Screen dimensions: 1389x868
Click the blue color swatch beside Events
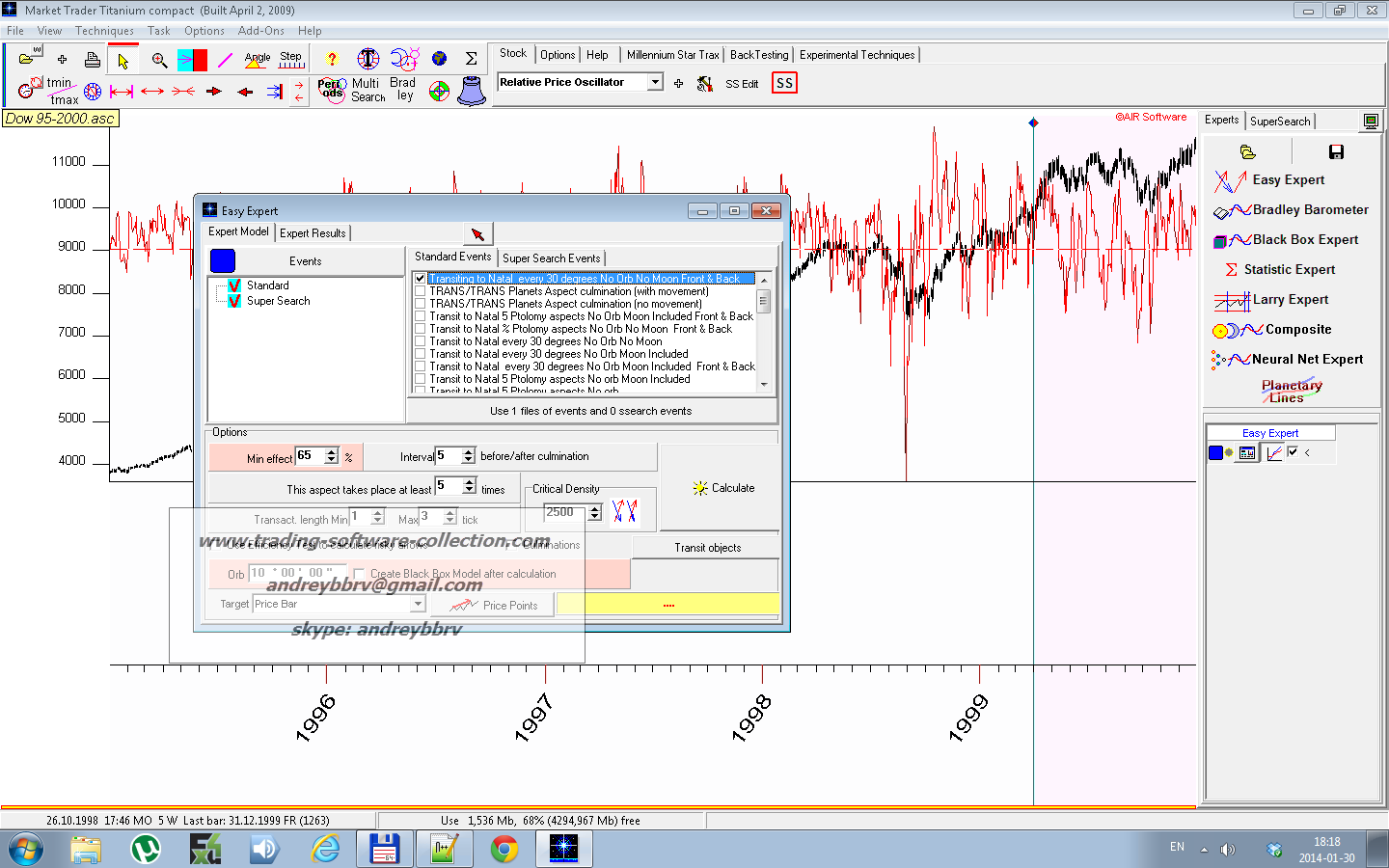(x=223, y=261)
